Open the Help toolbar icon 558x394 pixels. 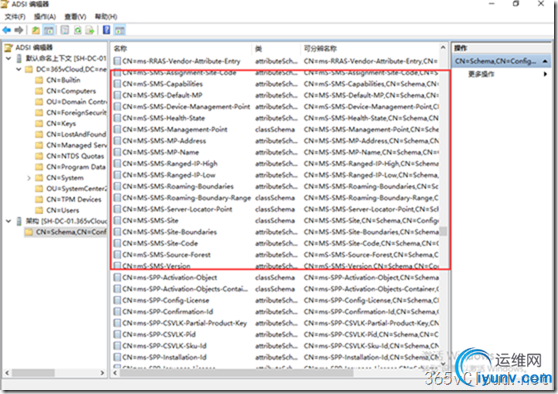point(106,30)
